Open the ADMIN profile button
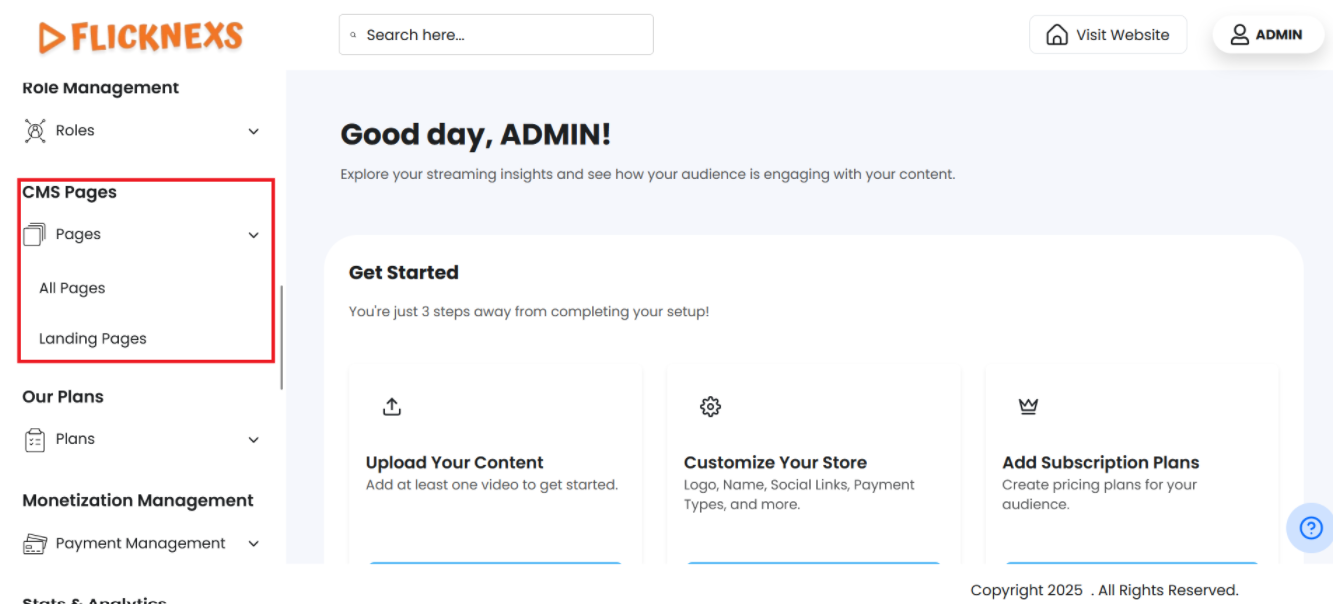Screen dimensions: 1333x604 pyautogui.click(x=1267, y=35)
